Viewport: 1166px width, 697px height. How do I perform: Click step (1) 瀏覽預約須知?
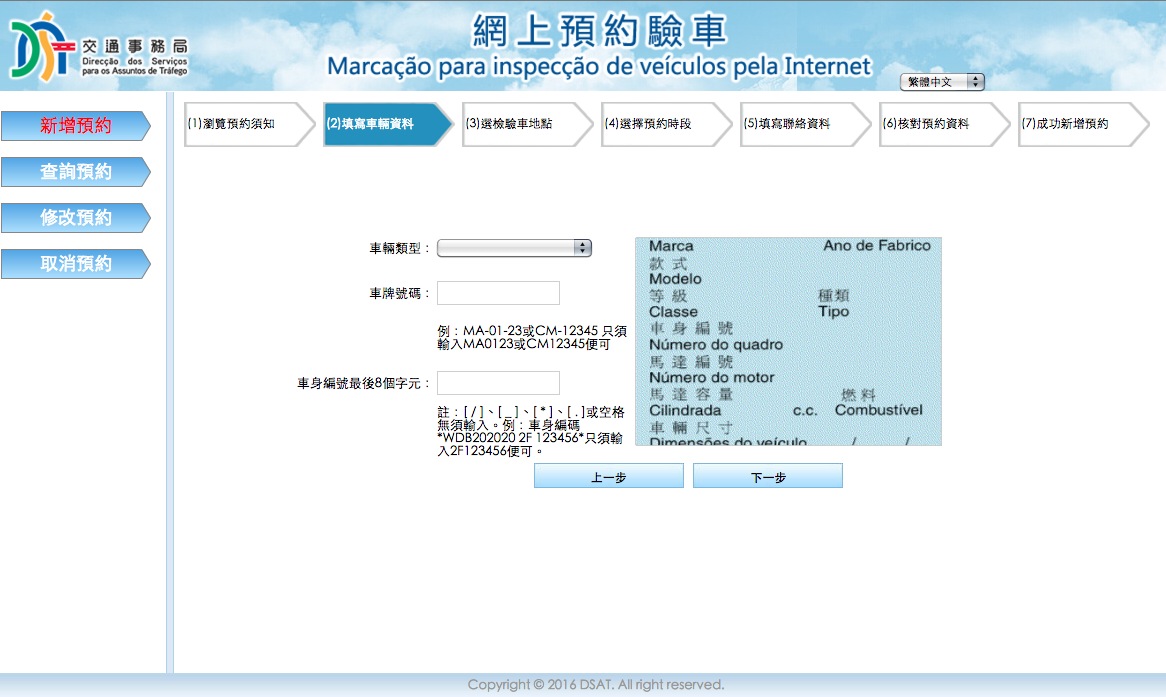point(240,125)
